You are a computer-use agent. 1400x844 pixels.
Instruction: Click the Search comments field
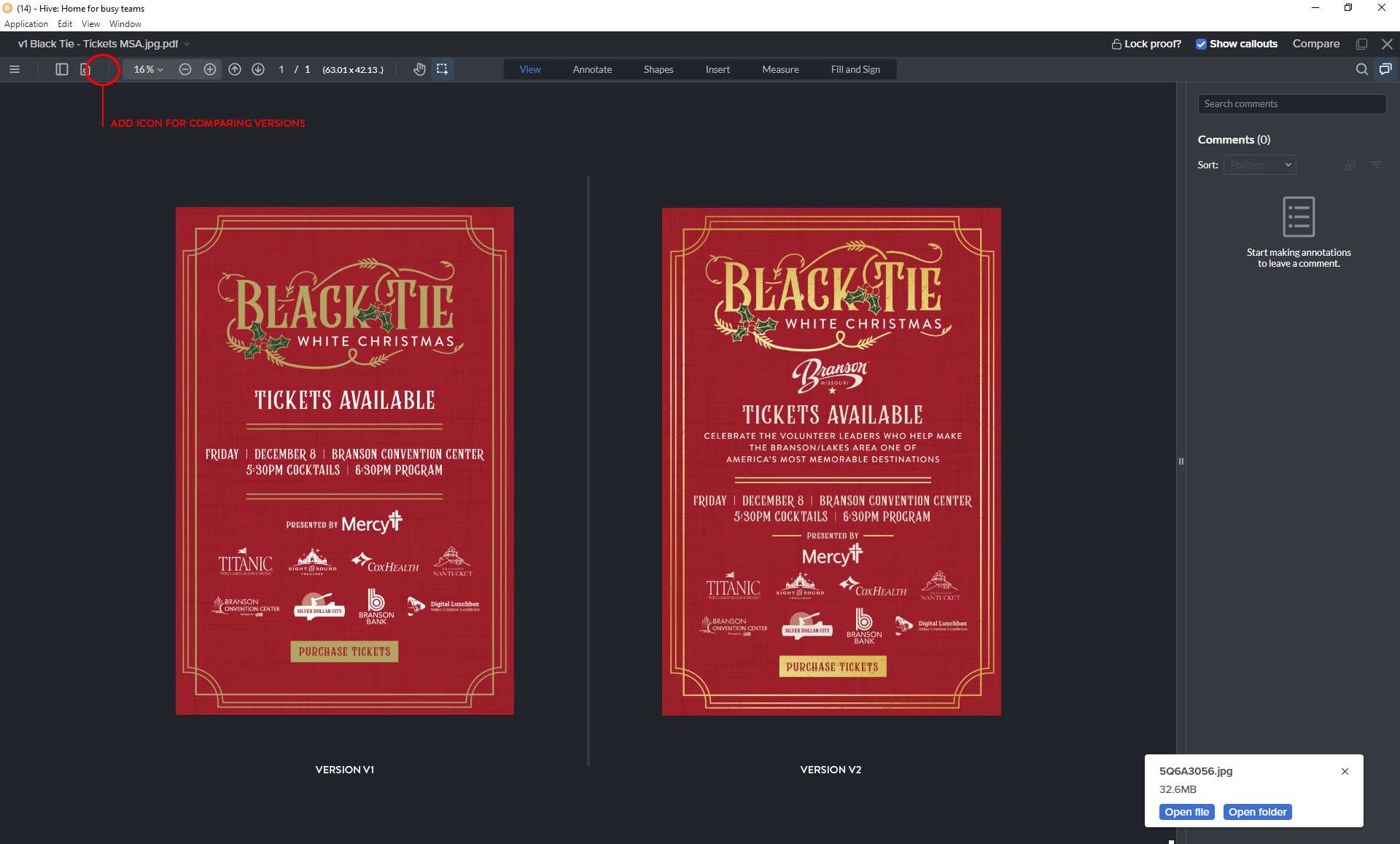[x=1291, y=103]
